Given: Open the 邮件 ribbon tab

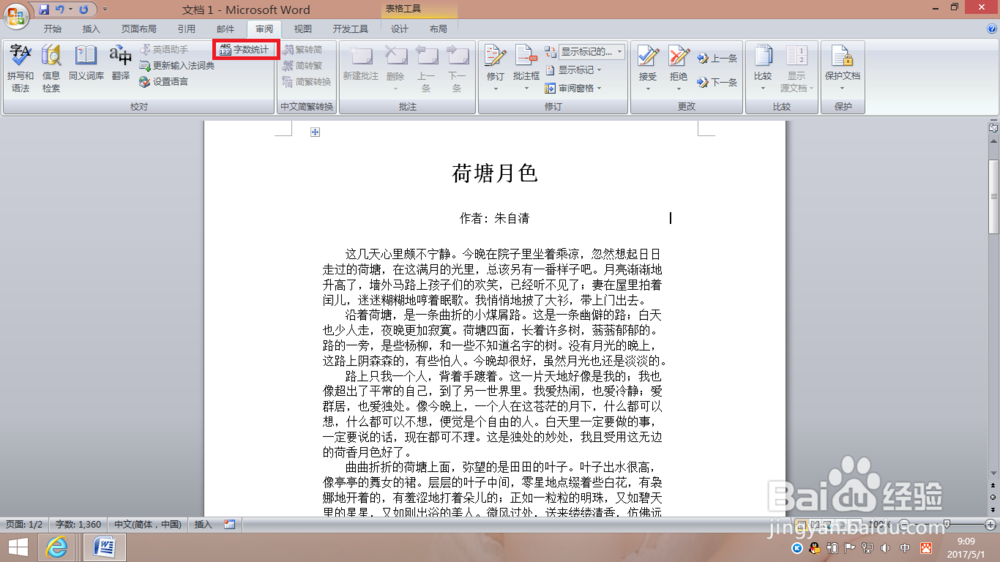Looking at the screenshot, I should click(225, 29).
